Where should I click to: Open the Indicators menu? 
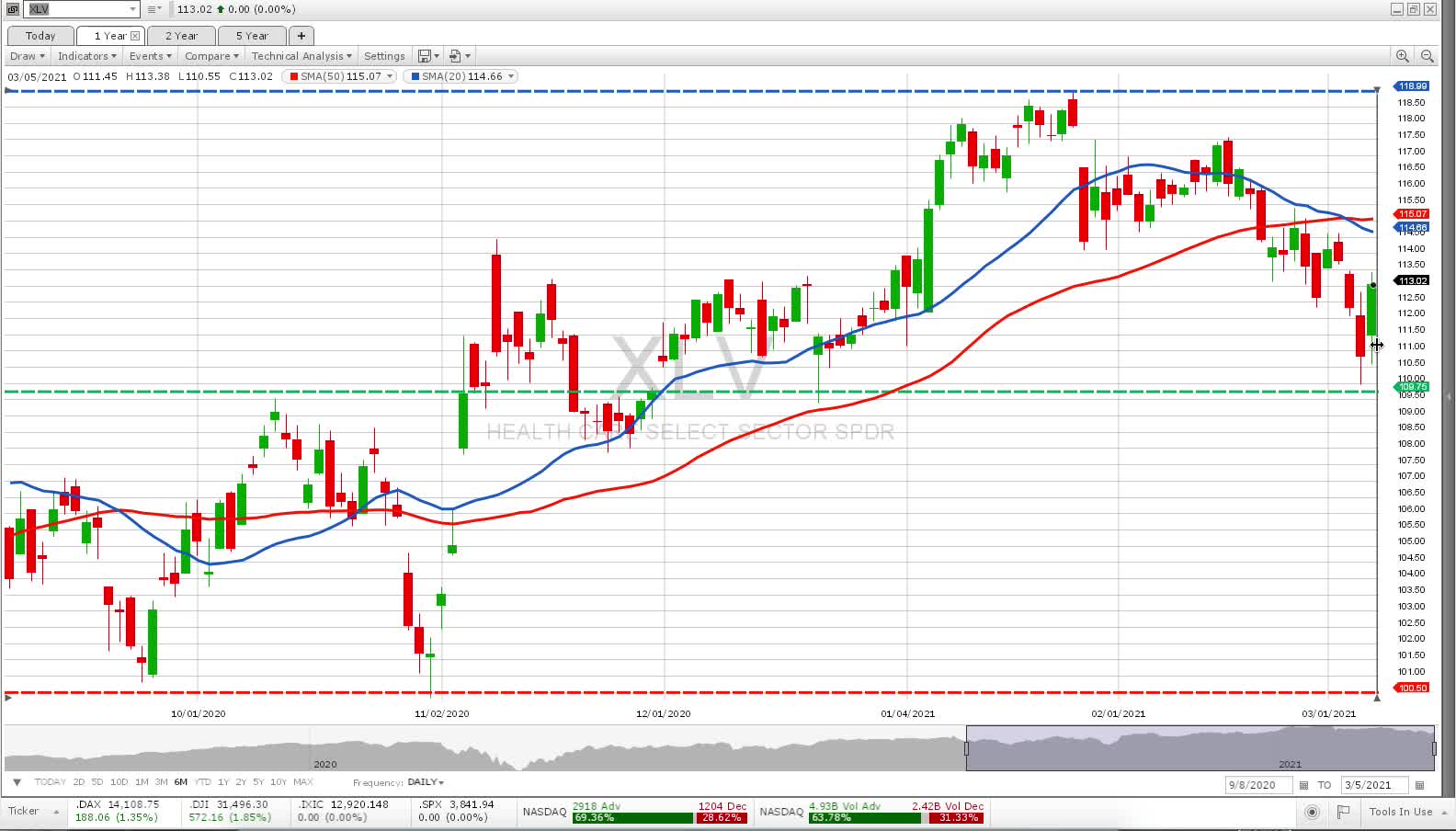[x=87, y=56]
